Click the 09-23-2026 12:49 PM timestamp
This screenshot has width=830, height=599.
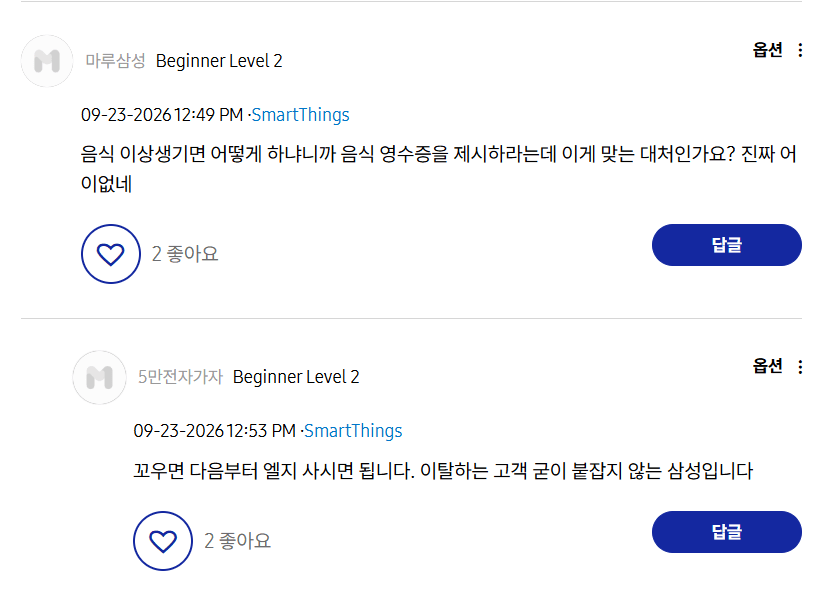click(x=162, y=115)
